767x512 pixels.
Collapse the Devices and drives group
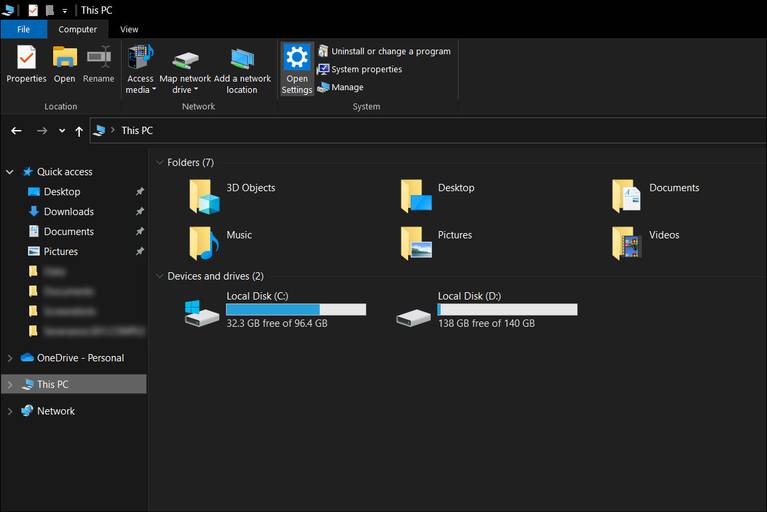[159, 276]
